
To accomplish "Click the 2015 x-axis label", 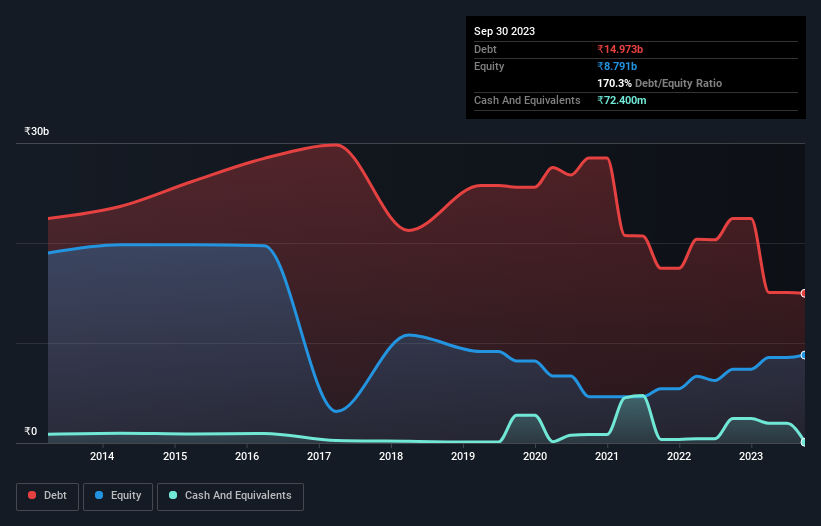I will [x=175, y=456].
